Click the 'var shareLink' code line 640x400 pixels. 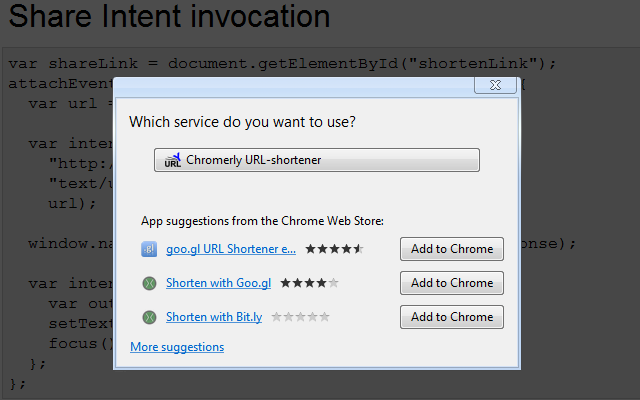click(x=282, y=63)
